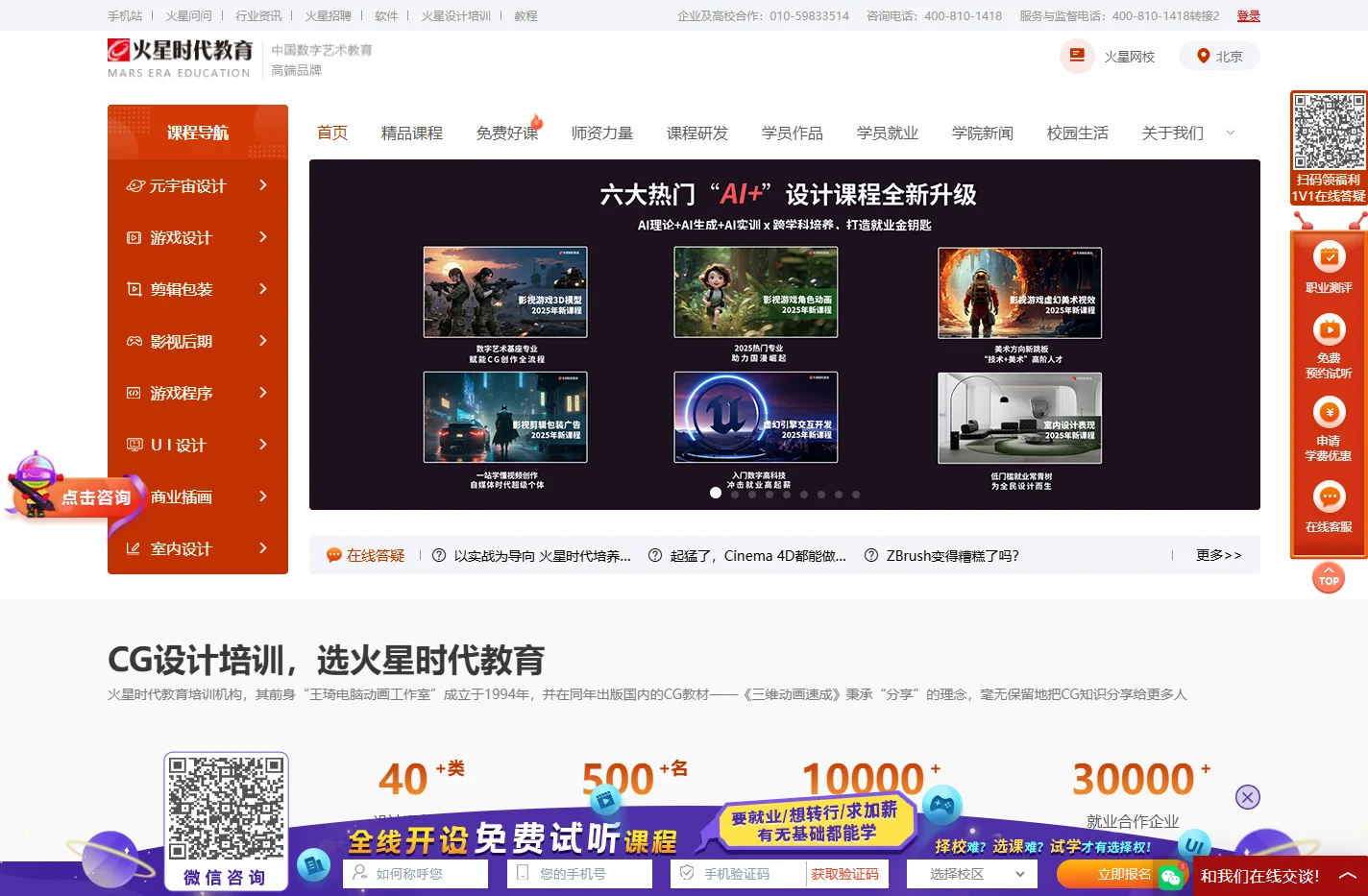Focus the 手机验证码 field
The width and height of the screenshot is (1368, 896).
(x=738, y=874)
